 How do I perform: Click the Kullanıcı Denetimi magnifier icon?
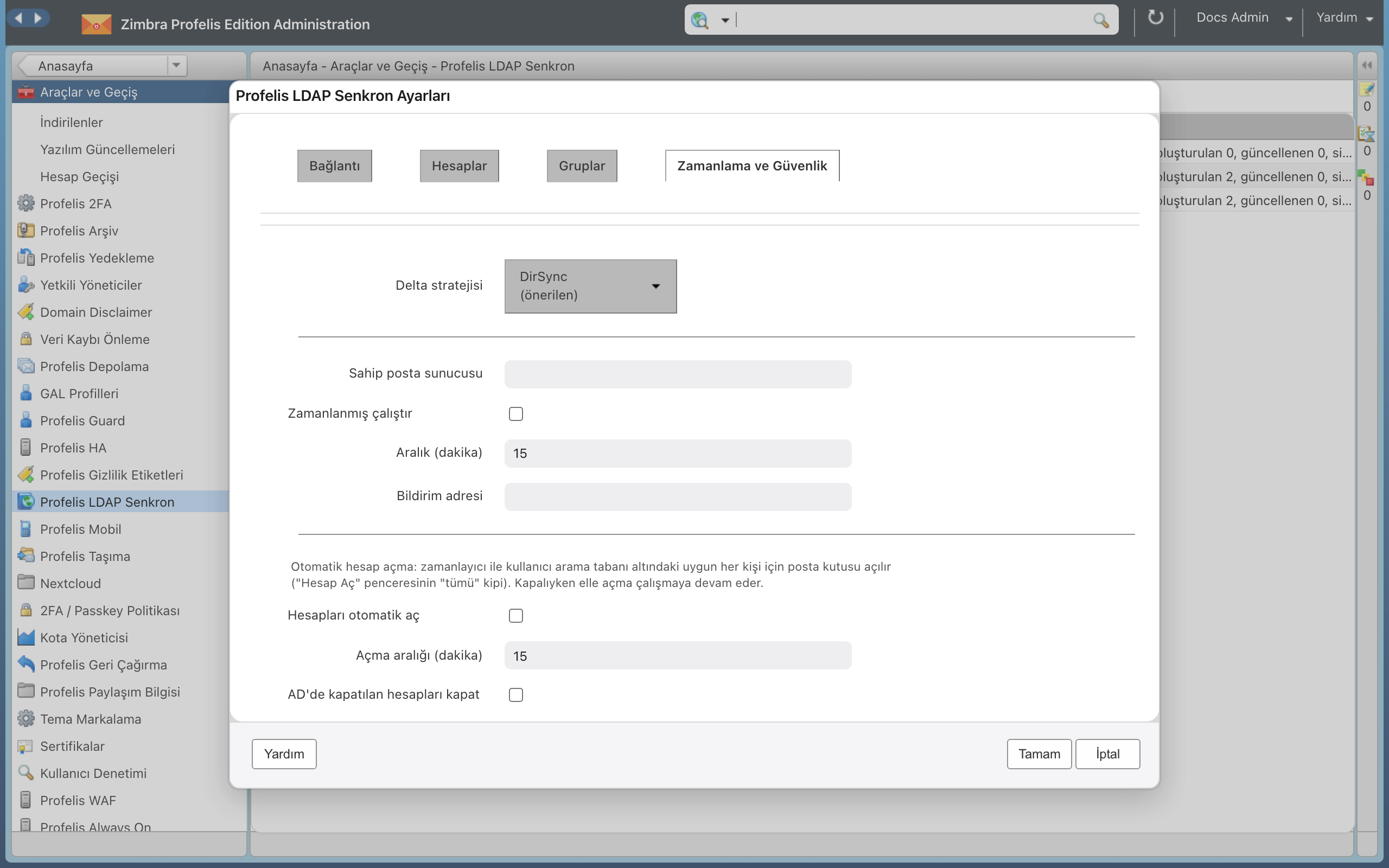(26, 773)
